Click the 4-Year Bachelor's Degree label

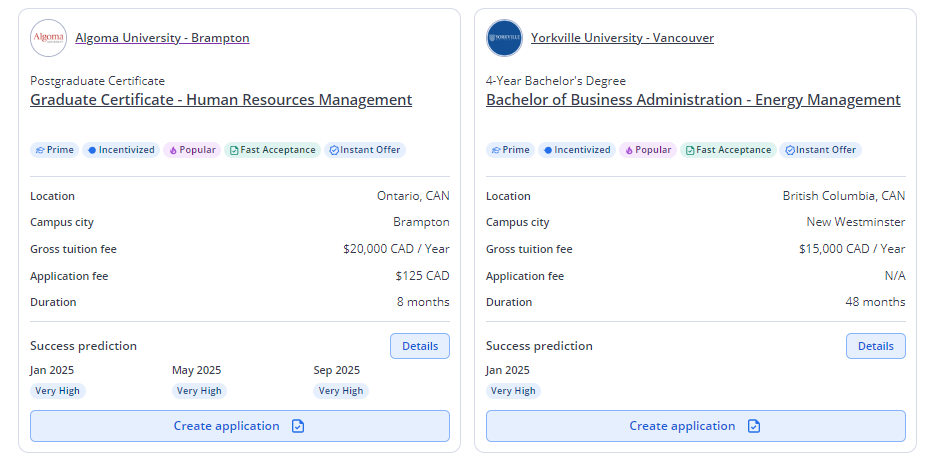(x=556, y=81)
